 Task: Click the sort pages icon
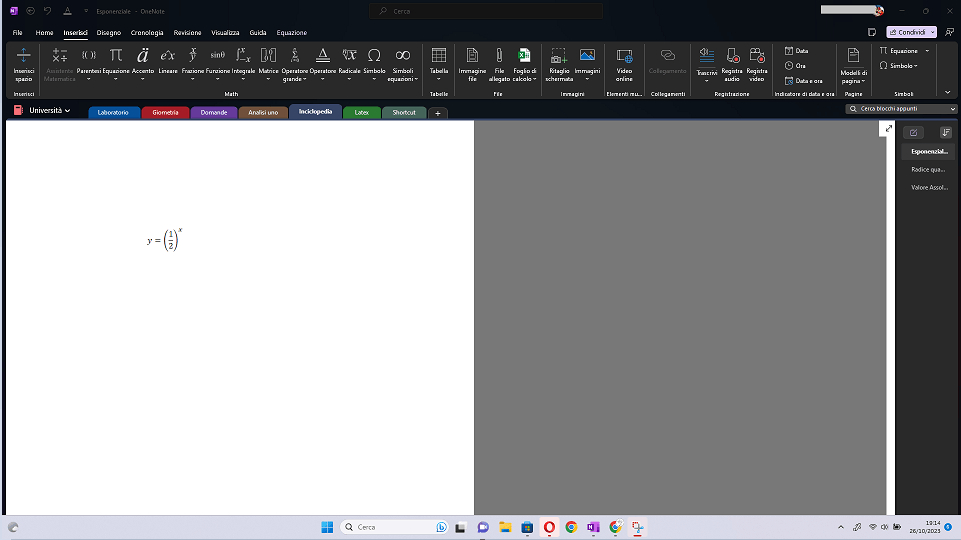(946, 132)
